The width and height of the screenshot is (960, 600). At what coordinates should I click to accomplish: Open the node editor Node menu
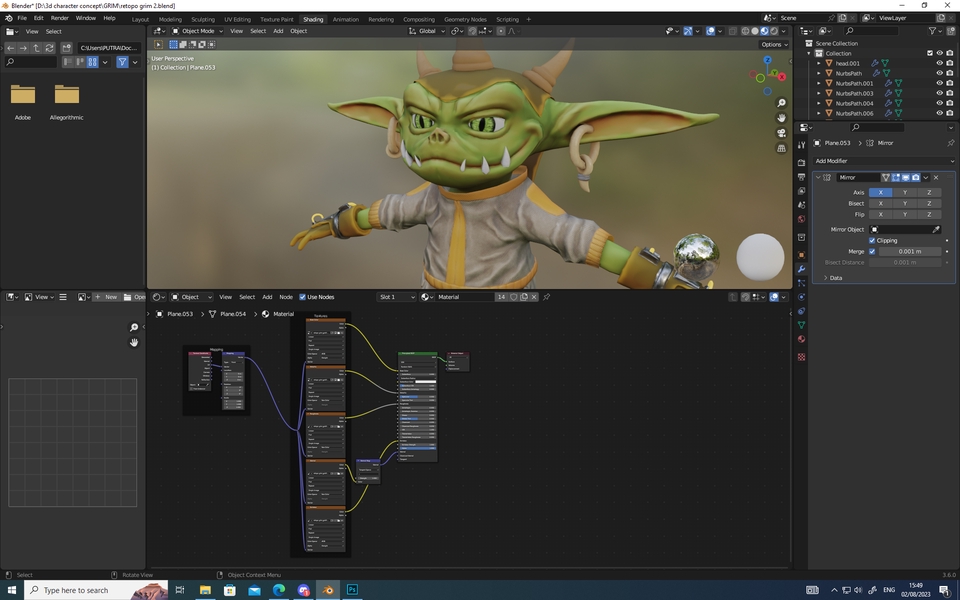(x=286, y=297)
